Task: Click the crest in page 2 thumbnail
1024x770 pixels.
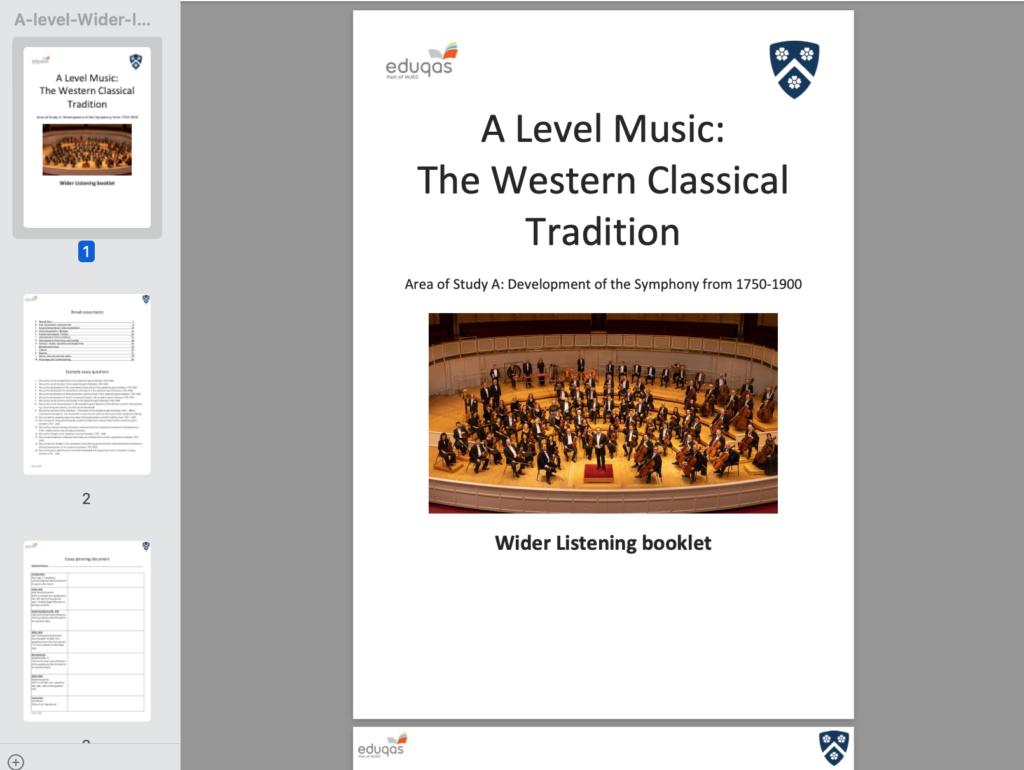Action: (x=146, y=299)
